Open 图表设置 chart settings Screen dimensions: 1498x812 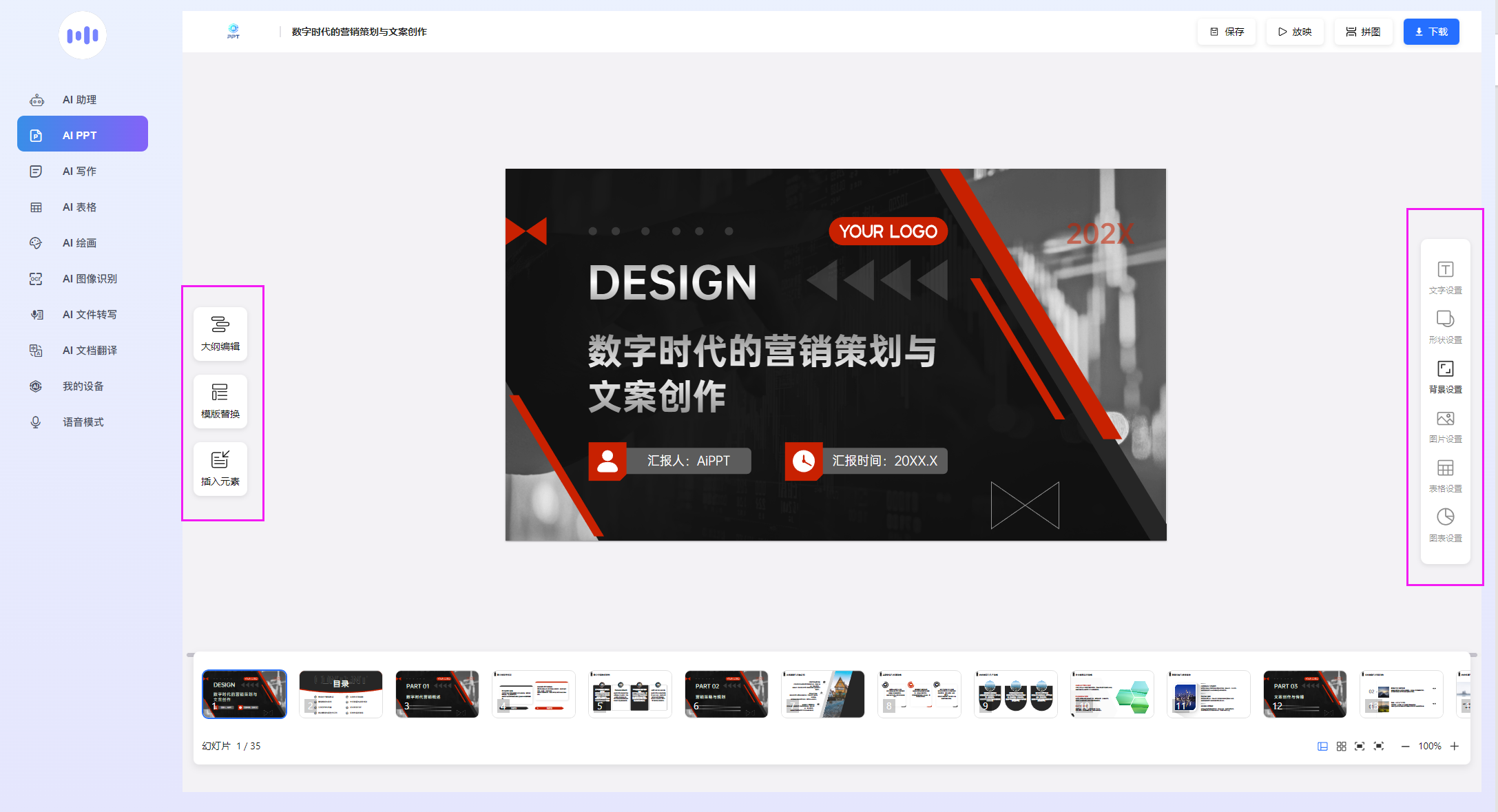coord(1445,525)
